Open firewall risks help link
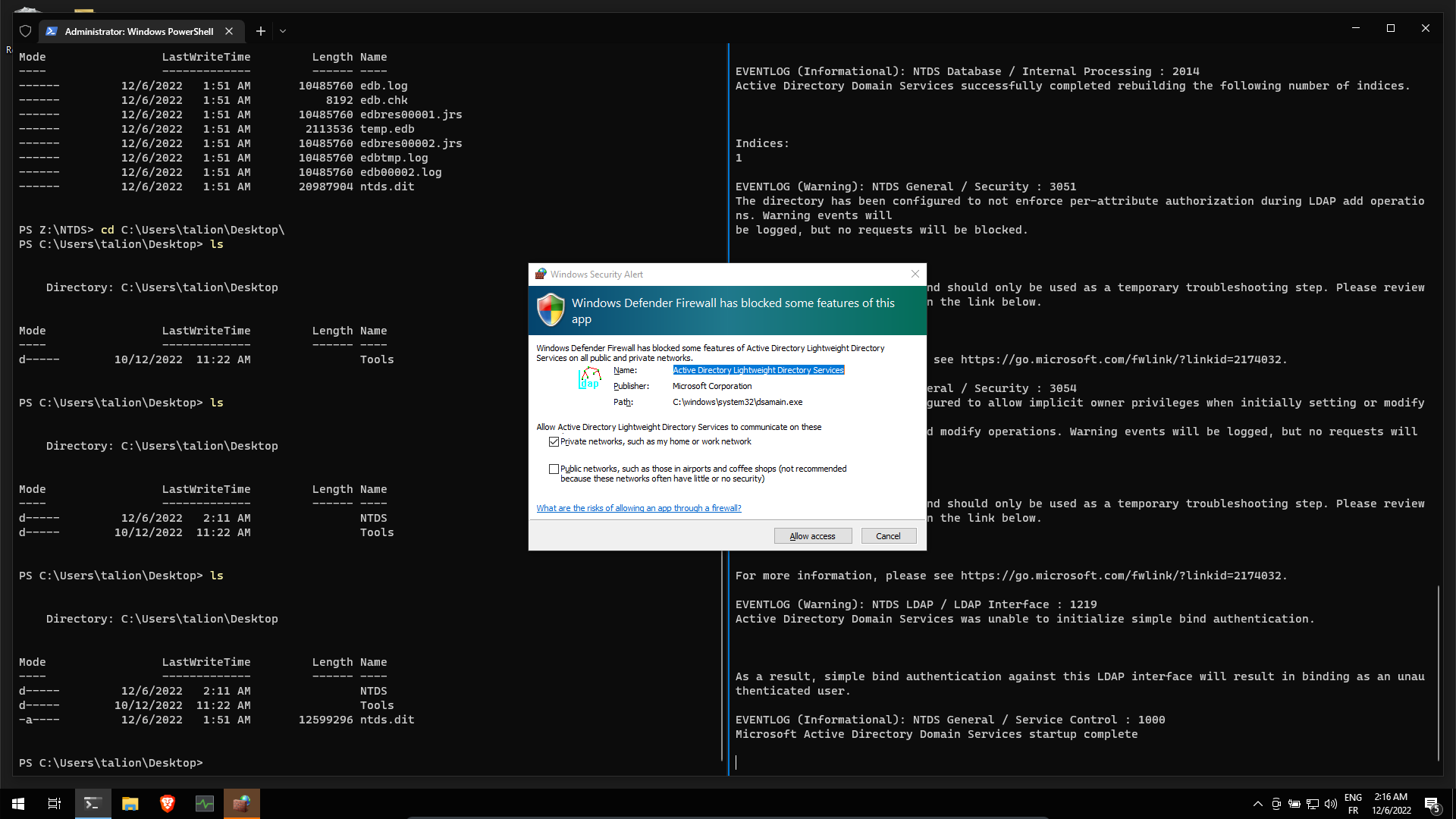The width and height of the screenshot is (1456, 819). pos(639,508)
